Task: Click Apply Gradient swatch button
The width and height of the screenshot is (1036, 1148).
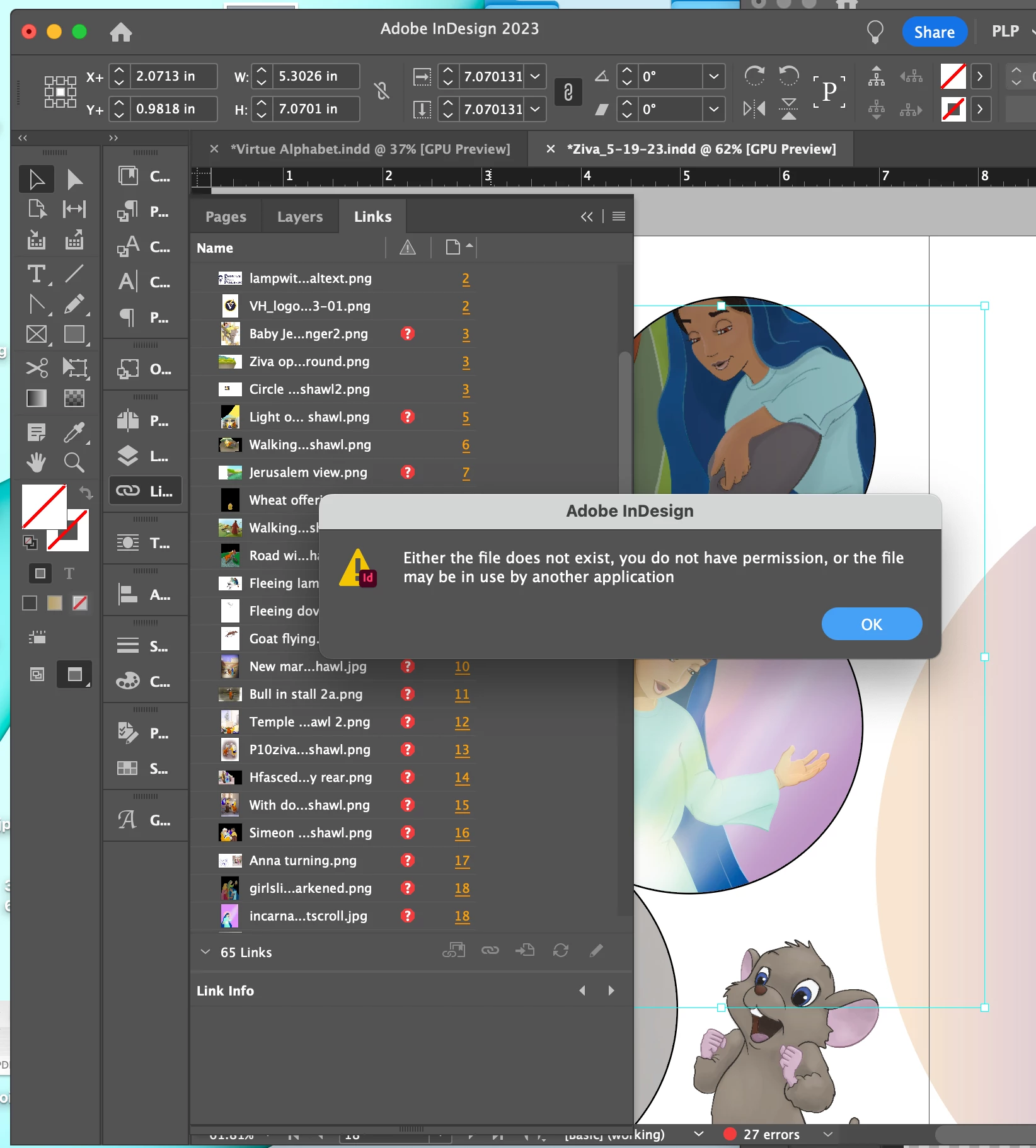Action: pyautogui.click(x=55, y=603)
